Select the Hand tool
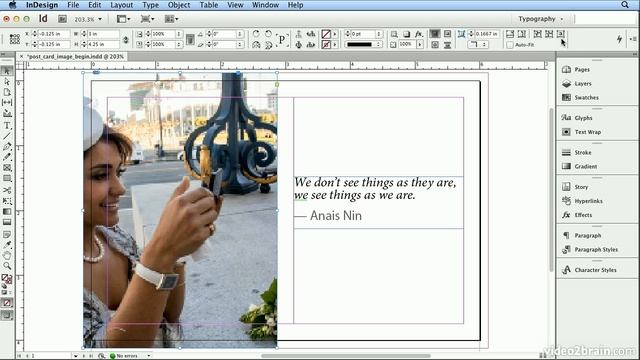 coord(7,256)
